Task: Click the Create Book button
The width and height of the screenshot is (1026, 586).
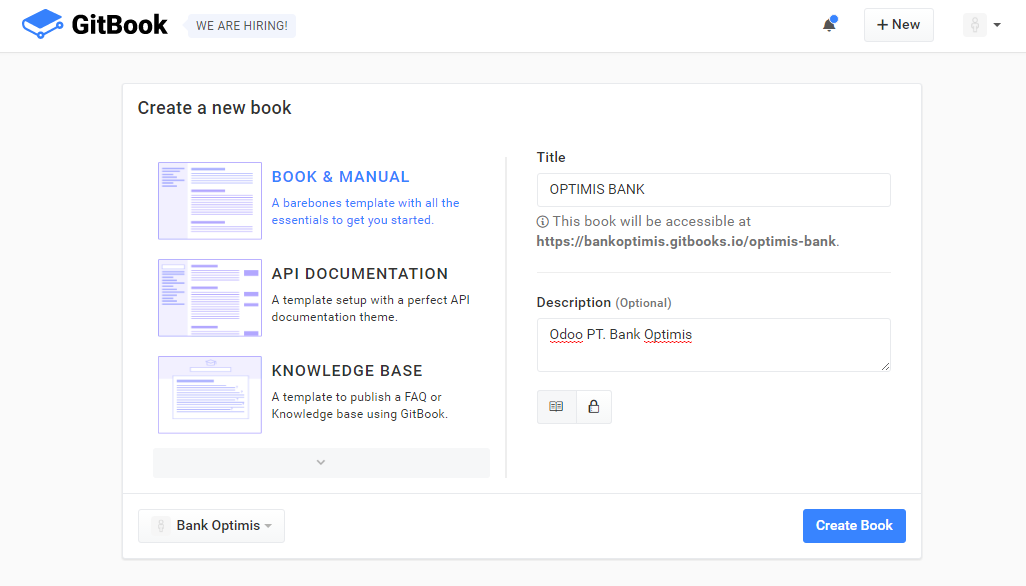Action: 854,526
